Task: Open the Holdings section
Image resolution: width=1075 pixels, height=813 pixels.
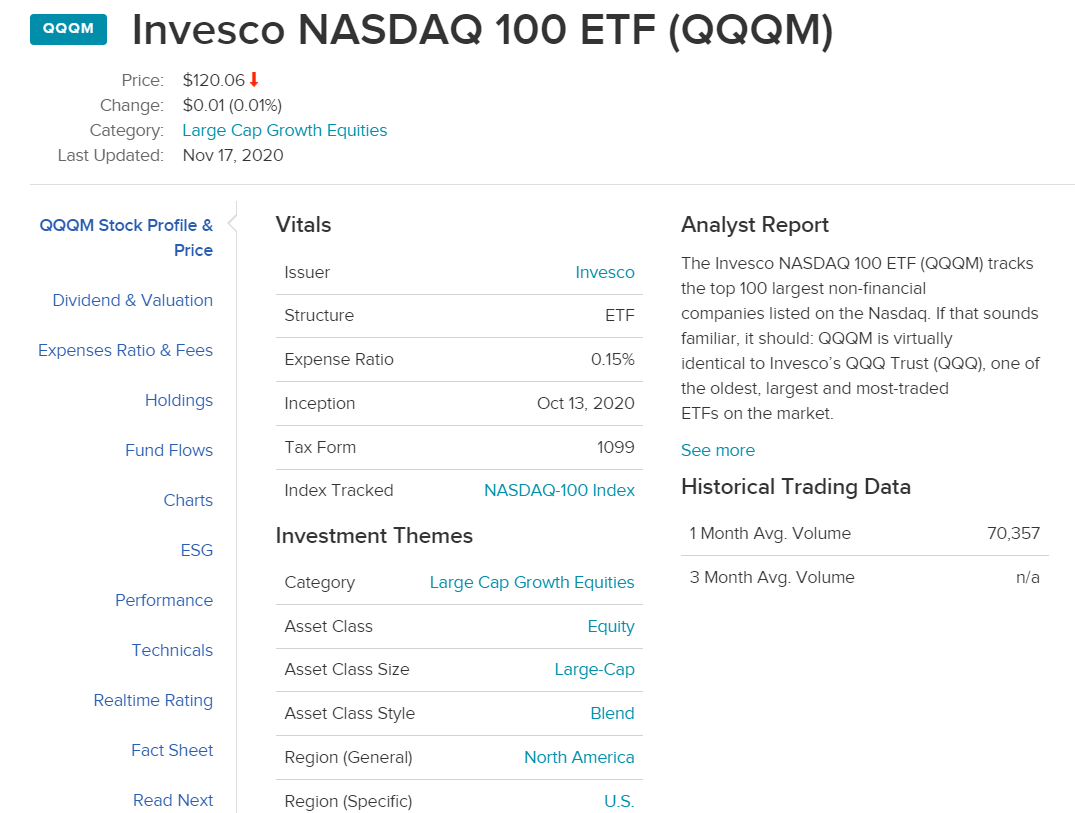Action: tap(179, 400)
